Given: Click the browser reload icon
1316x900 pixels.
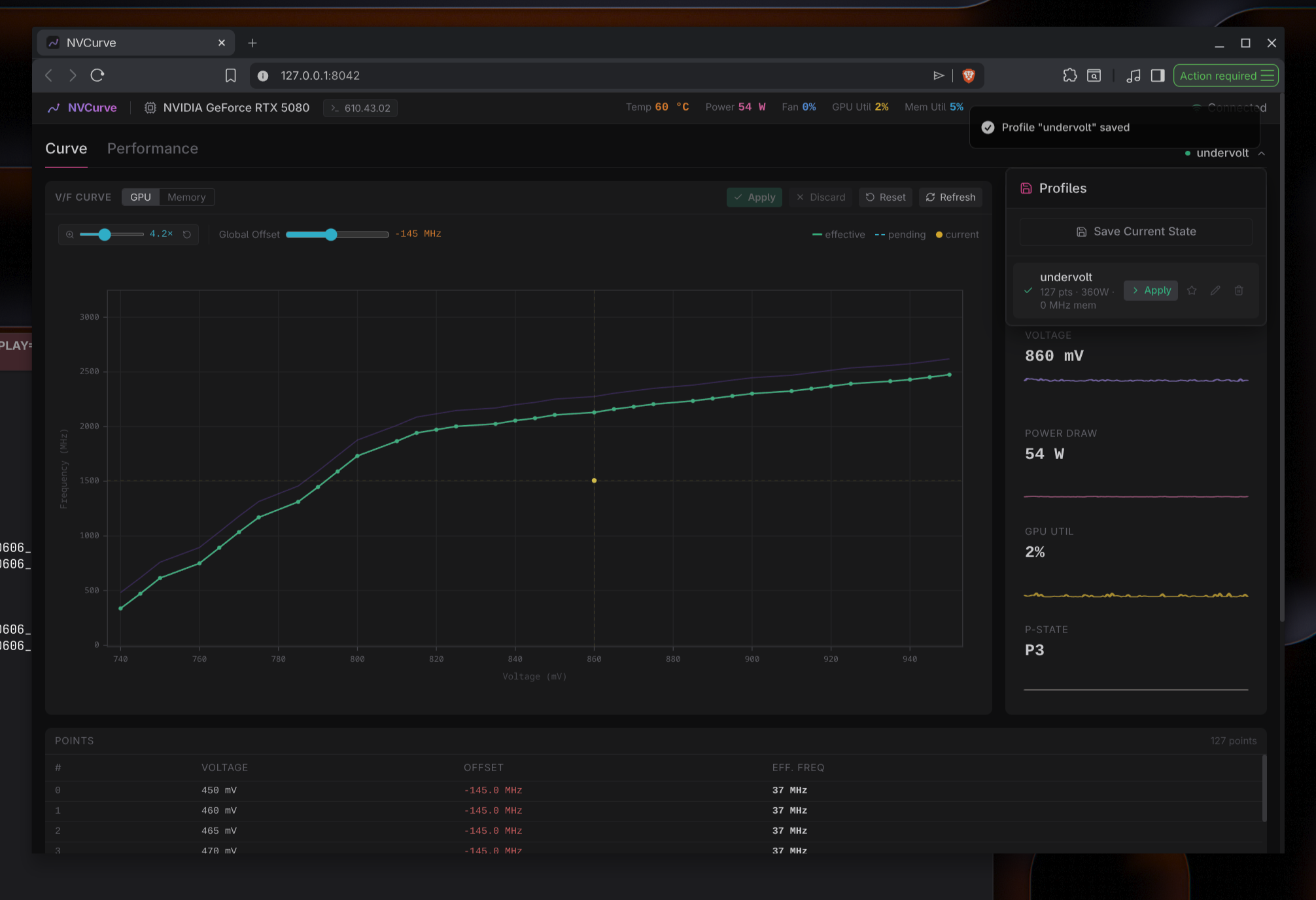Looking at the screenshot, I should pos(97,76).
